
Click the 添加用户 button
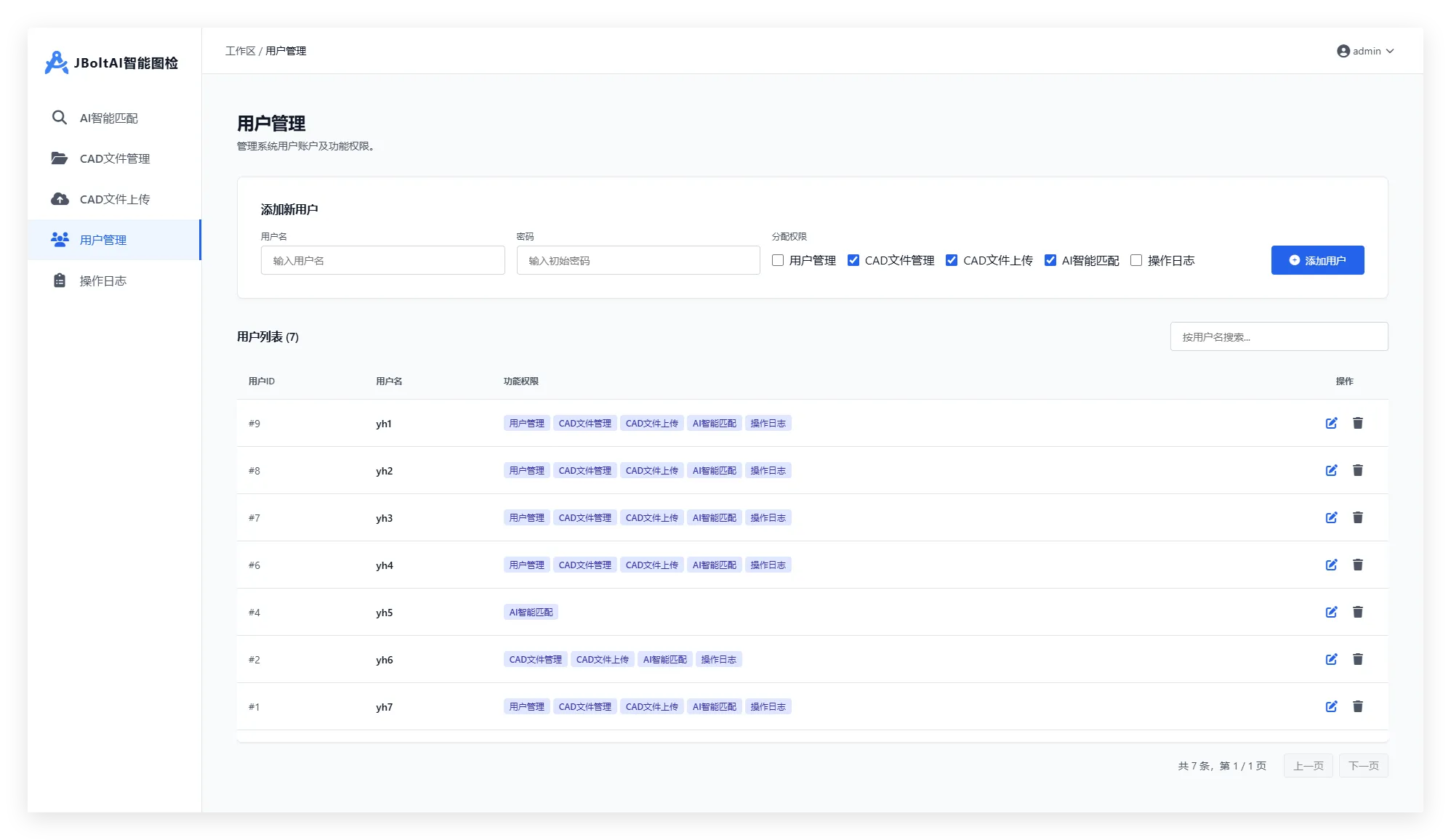click(x=1317, y=260)
